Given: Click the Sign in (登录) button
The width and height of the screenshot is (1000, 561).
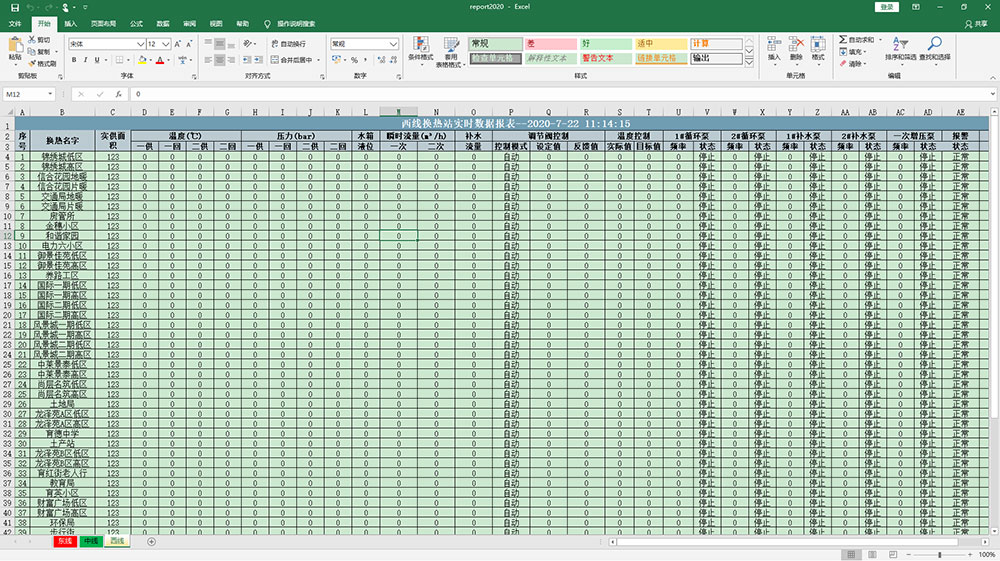Looking at the screenshot, I should click(886, 7).
